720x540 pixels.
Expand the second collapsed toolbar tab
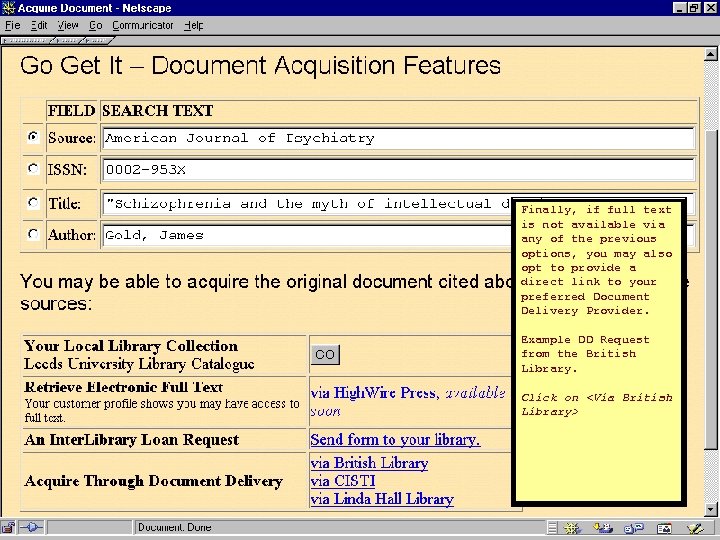coord(68,41)
